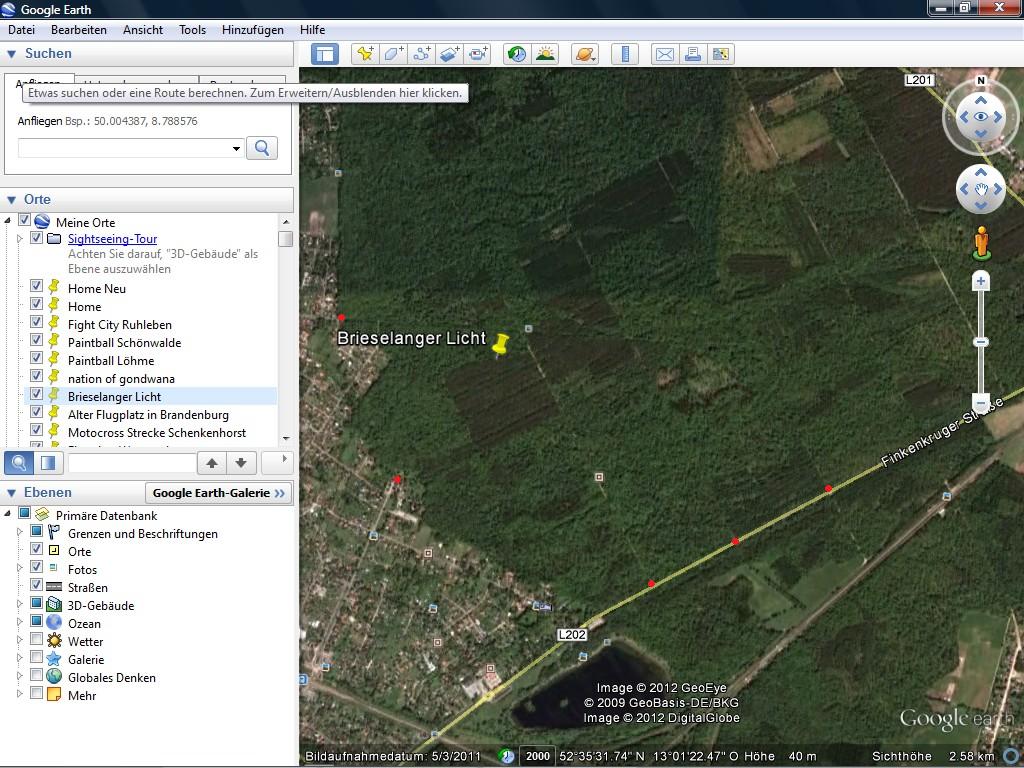Select Motocross Strecke Schenkenhorst placemark
Viewport: 1024px width, 768px height.
(x=157, y=433)
